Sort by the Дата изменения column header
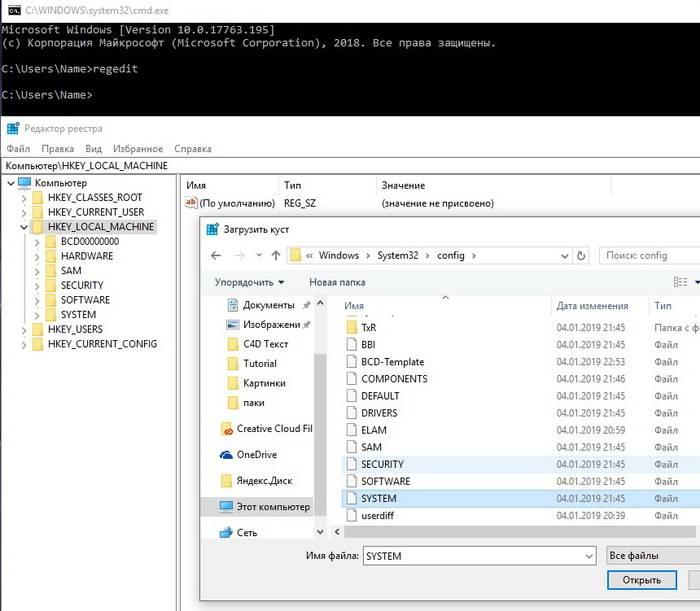This screenshot has width=700, height=611. (592, 306)
